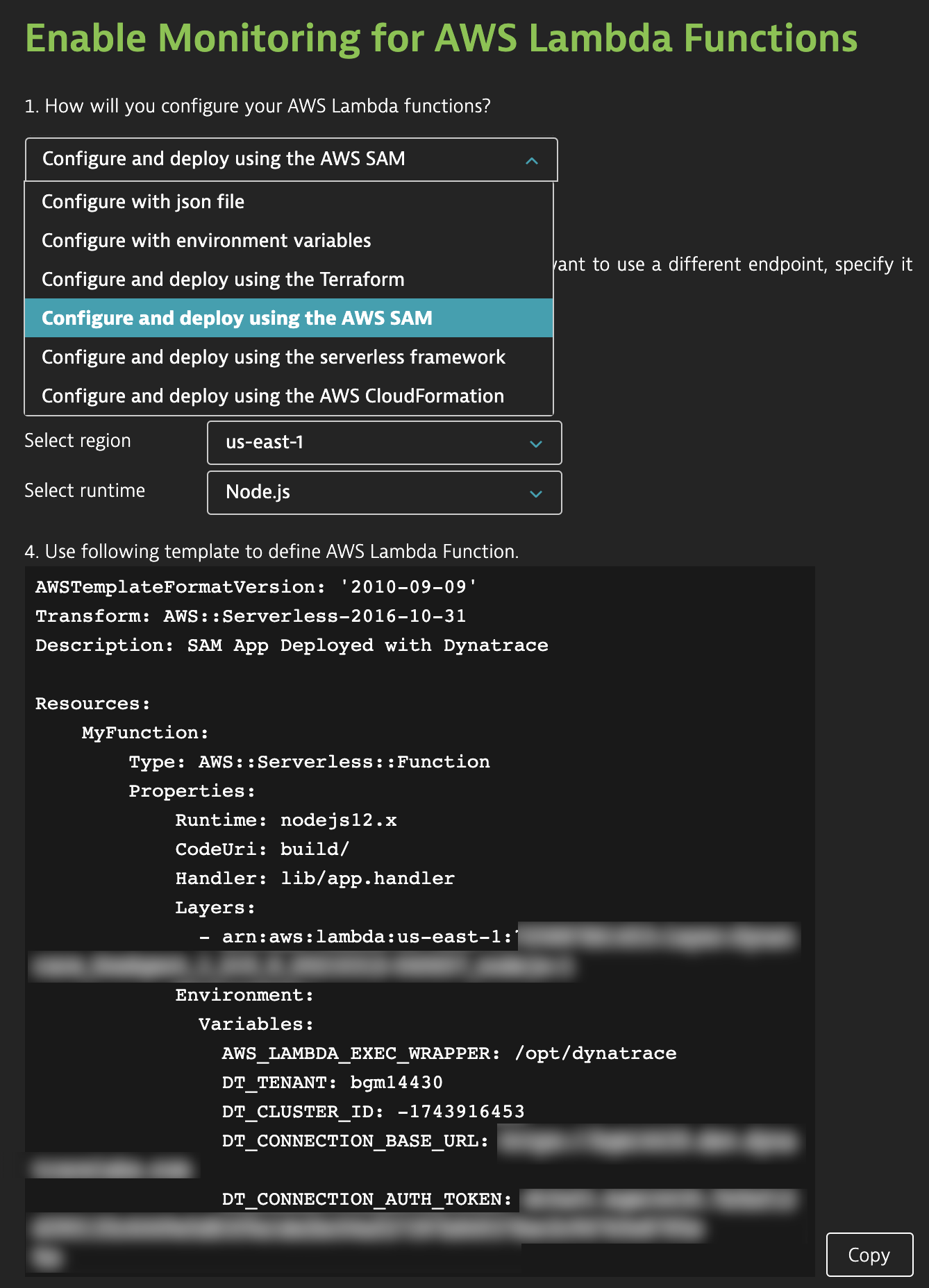Click the chevron arrow on runtime selector
The width and height of the screenshot is (929, 1288).
coord(536,493)
